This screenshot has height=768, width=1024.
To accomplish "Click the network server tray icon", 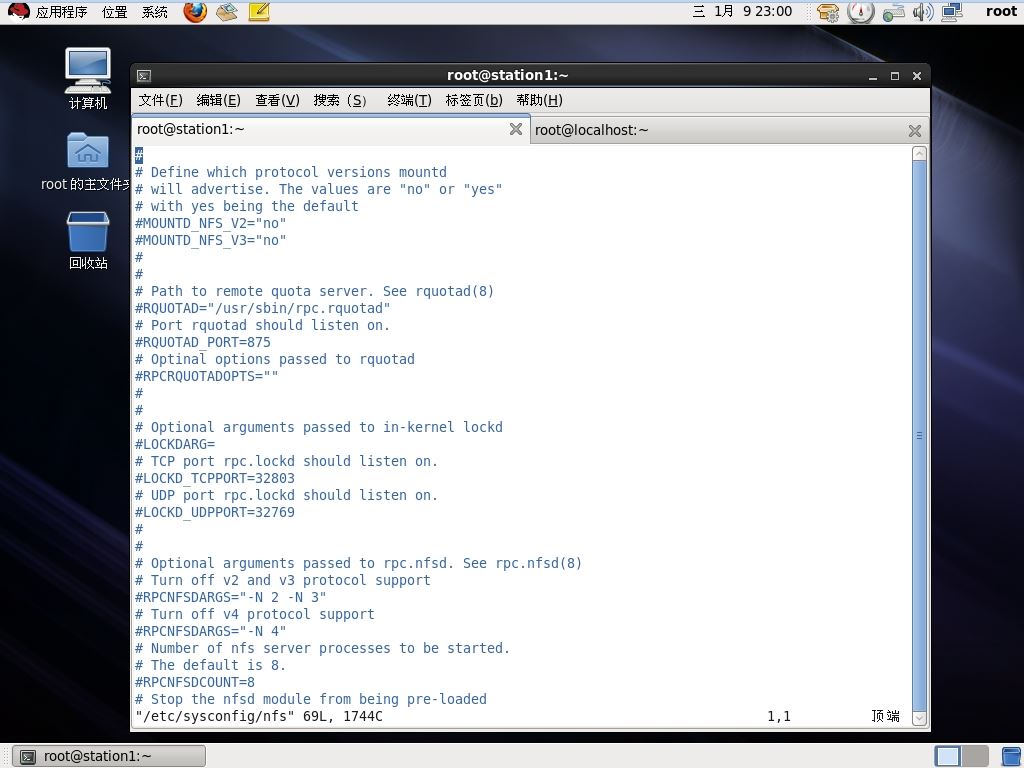I will click(x=893, y=12).
